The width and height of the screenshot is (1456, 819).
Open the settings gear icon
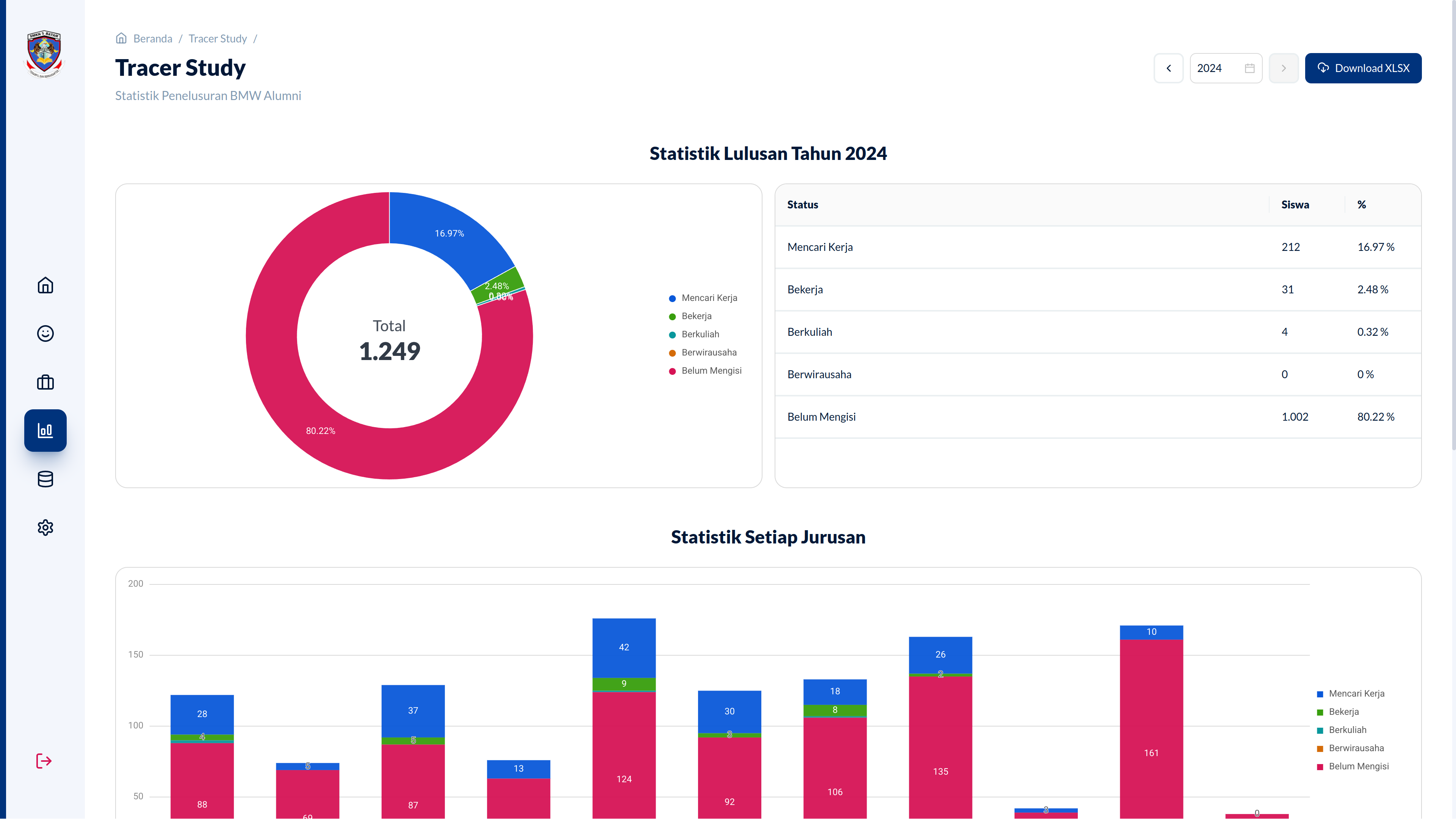(45, 527)
